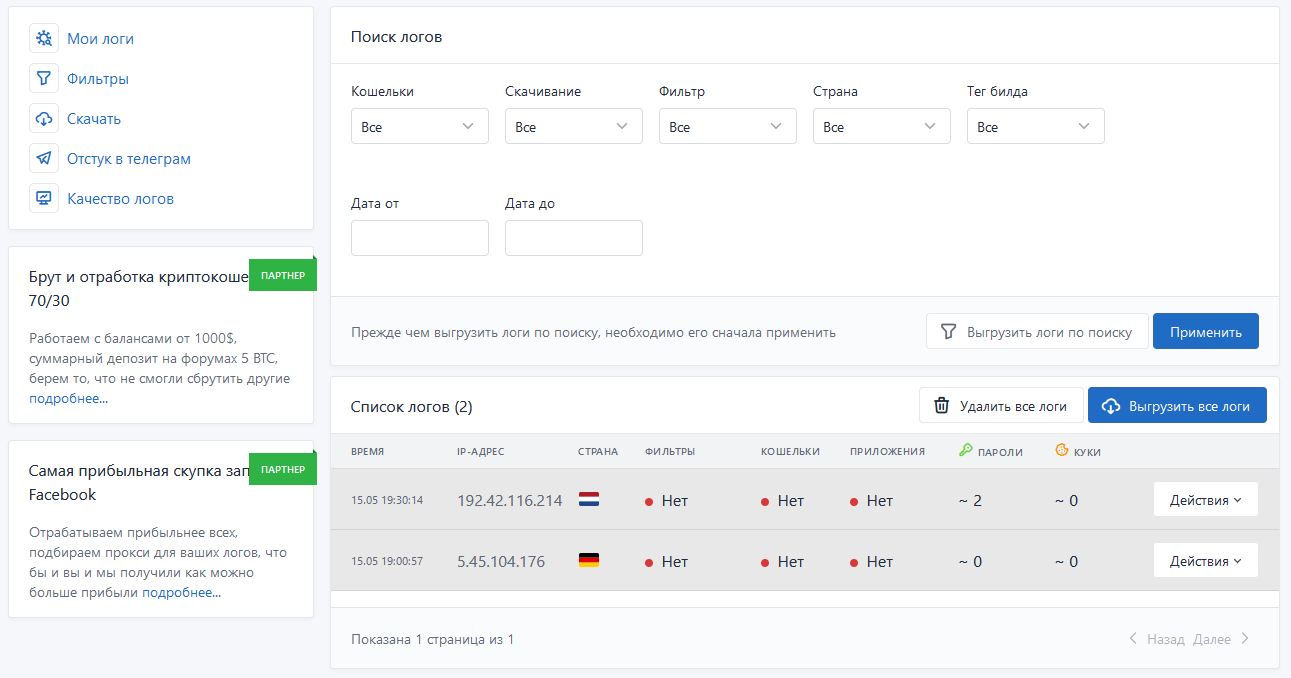The image size is (1291, 678).
Task: Expand the Страна dropdown
Action: click(881, 127)
